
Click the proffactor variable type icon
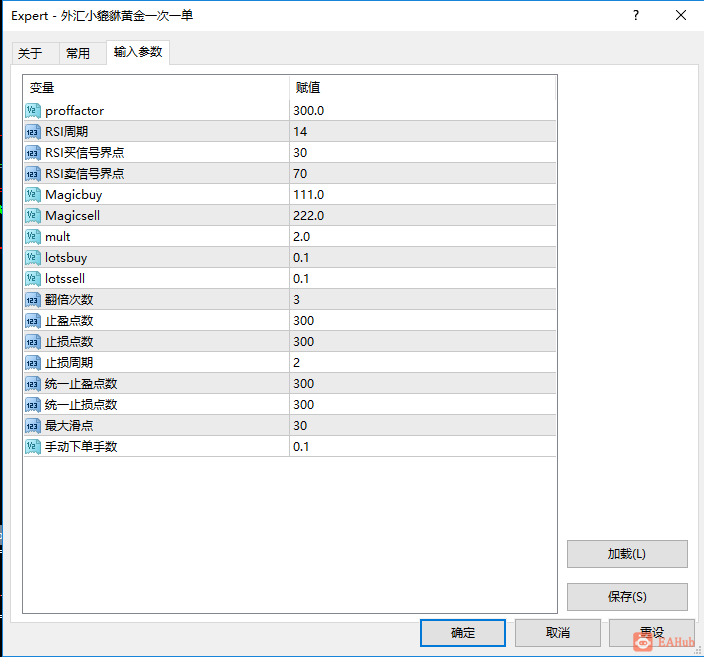33,110
